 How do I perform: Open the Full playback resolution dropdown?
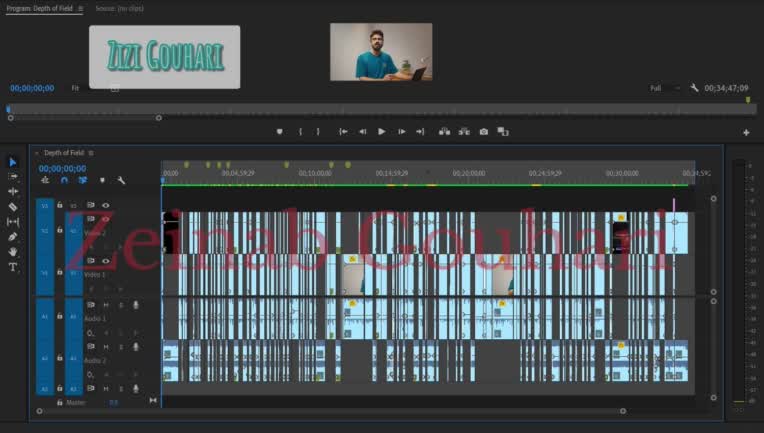665,88
